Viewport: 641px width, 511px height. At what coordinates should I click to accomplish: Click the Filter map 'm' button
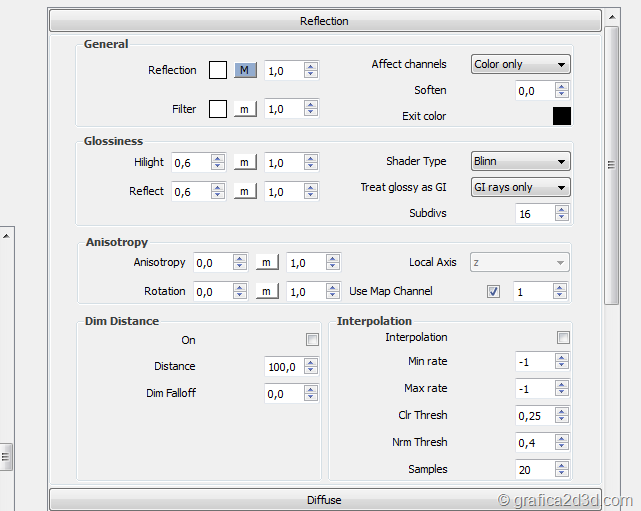(245, 109)
